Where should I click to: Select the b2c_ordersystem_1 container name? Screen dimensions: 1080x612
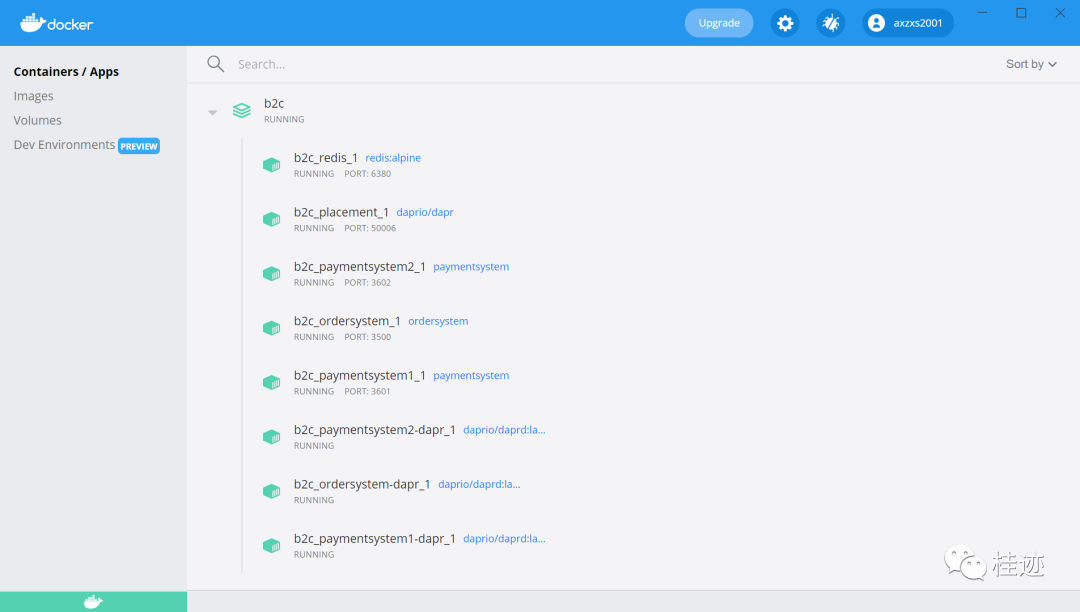coord(347,321)
